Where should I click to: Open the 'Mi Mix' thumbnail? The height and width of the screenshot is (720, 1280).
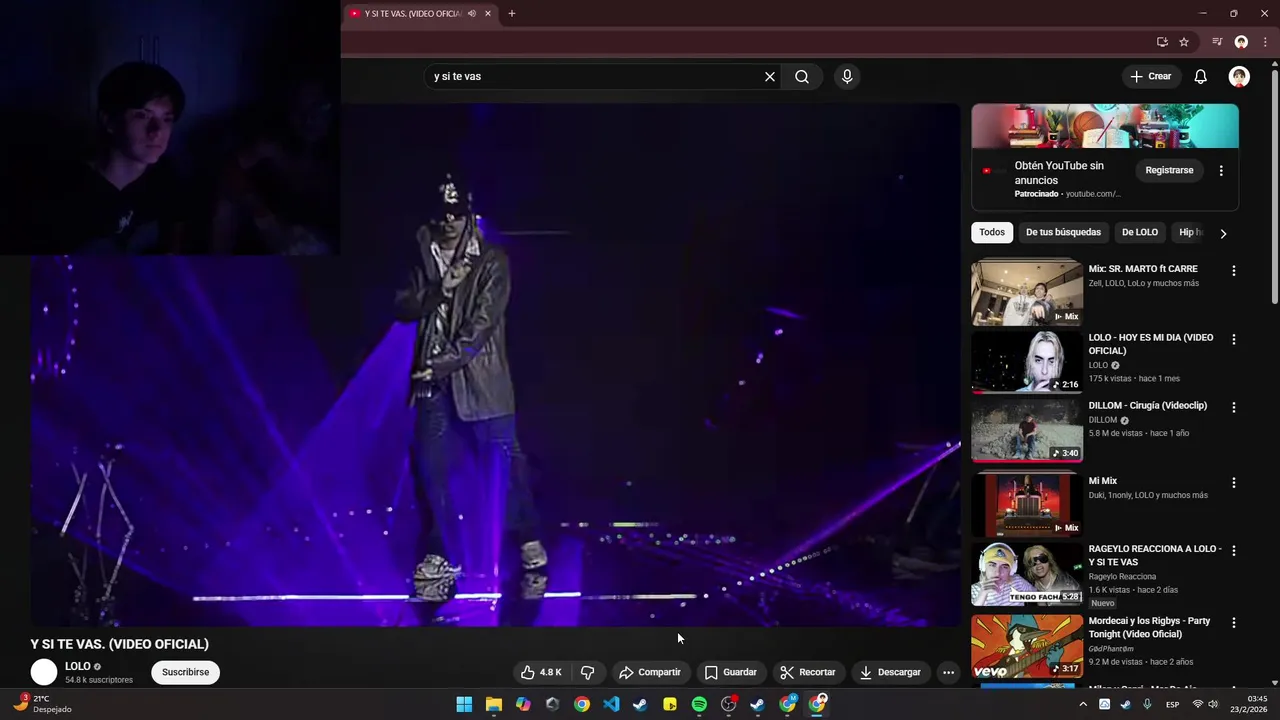click(x=1027, y=505)
